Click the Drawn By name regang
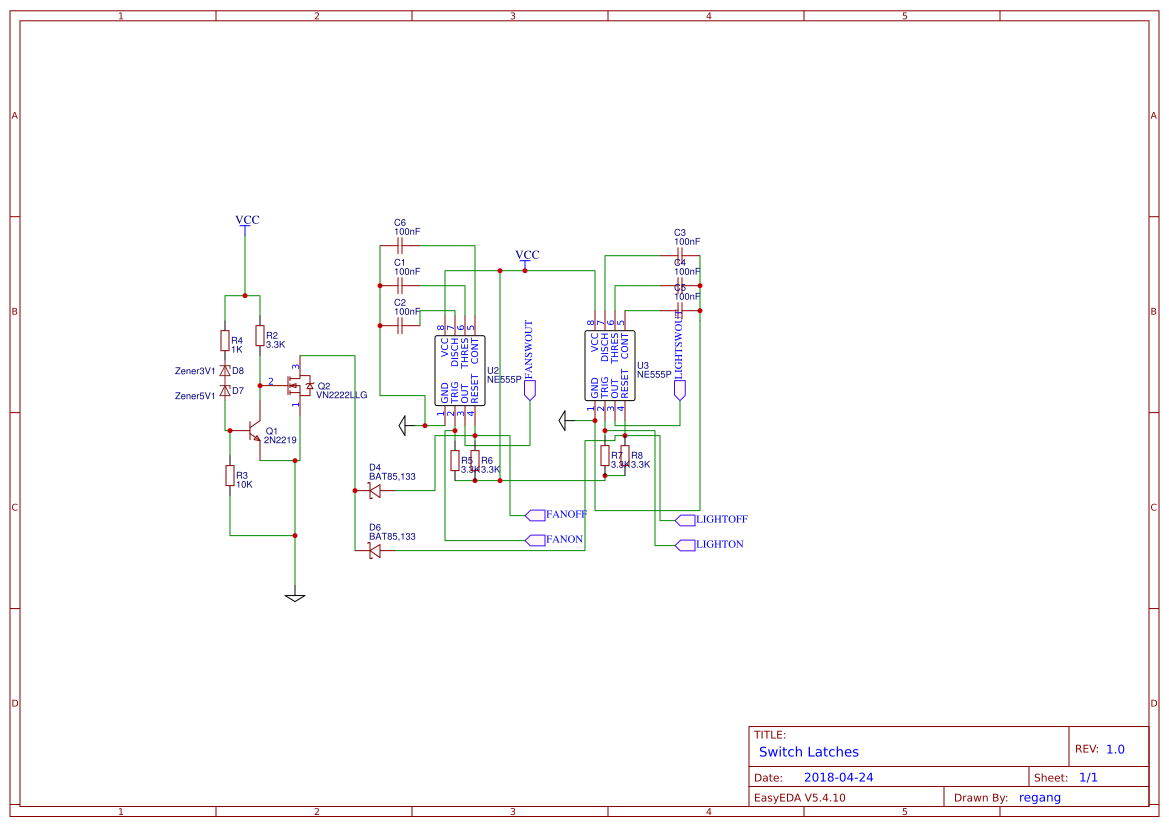The image size is (1169, 827). pos(1040,797)
